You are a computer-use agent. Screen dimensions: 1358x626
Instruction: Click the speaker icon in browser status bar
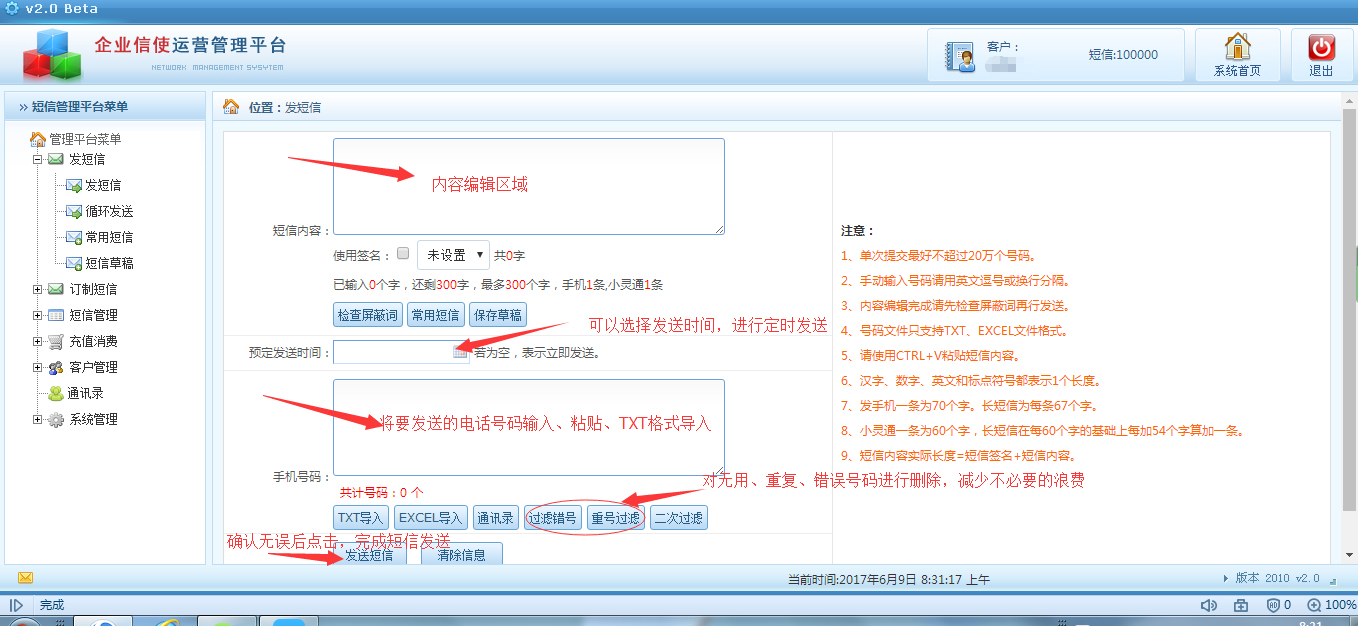click(x=1208, y=605)
